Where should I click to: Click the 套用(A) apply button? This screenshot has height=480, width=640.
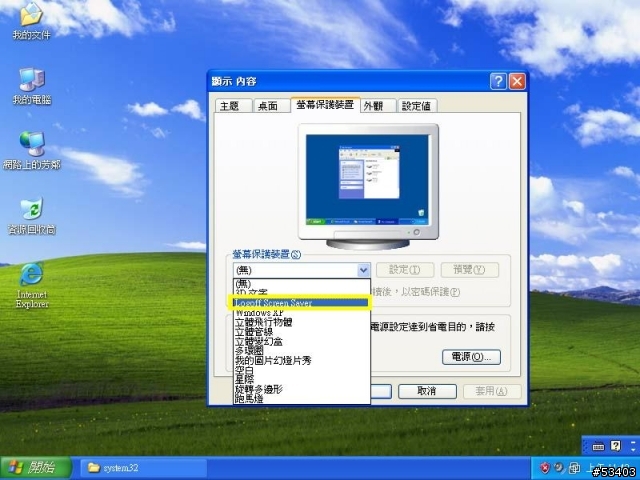(492, 391)
